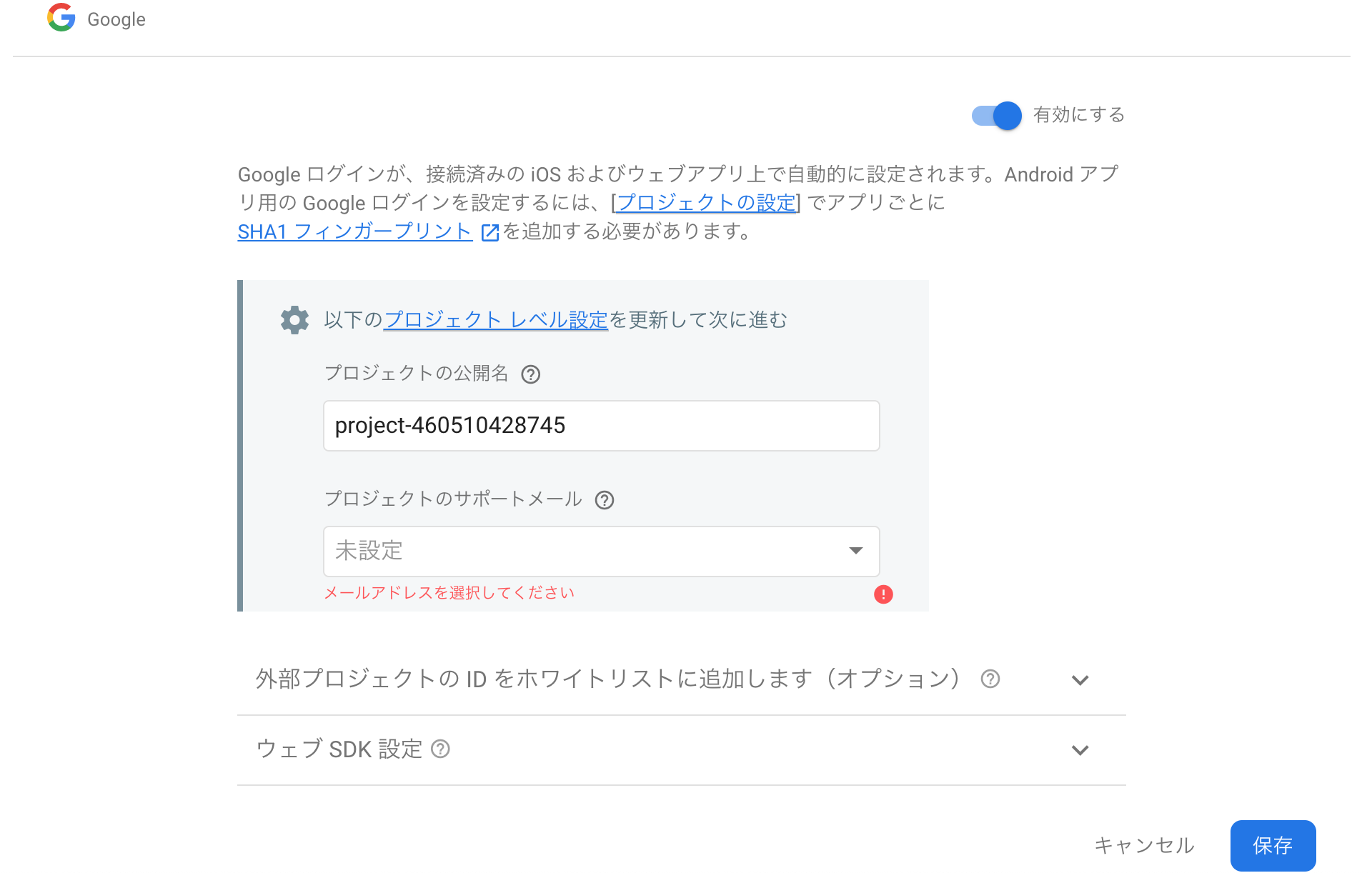The image size is (1372, 873).
Task: Open help for プロジェクトの公開名
Action: [531, 374]
